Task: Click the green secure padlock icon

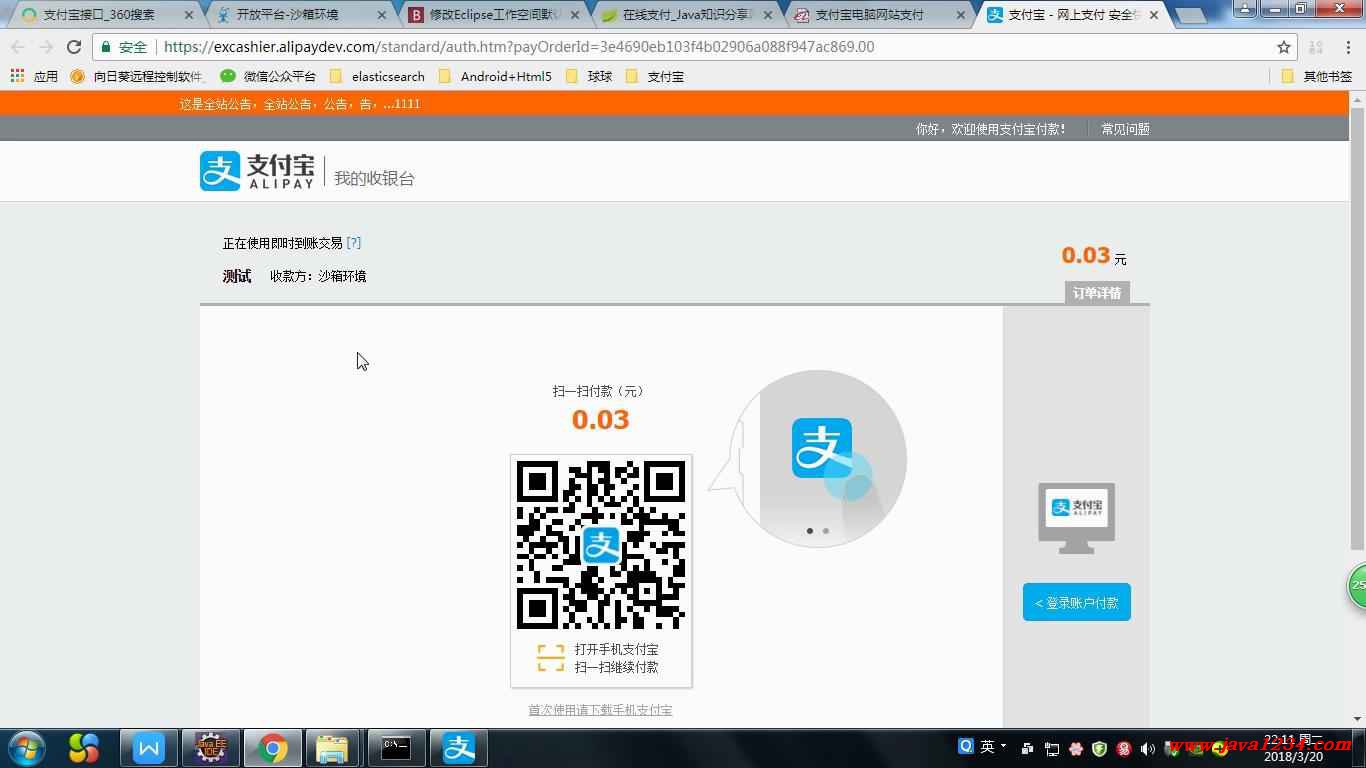Action: pos(106,47)
